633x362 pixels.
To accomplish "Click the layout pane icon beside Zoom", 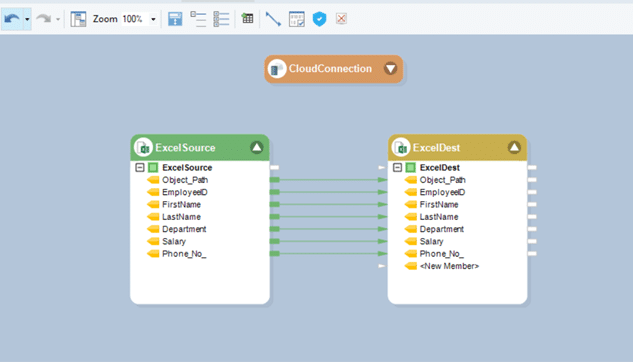I will [x=78, y=19].
